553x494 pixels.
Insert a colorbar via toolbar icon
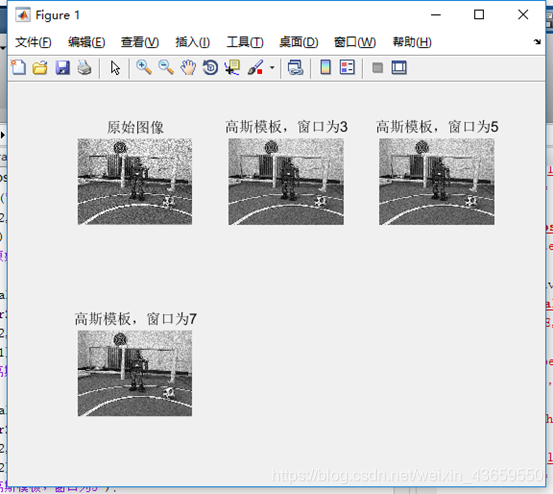tap(326, 67)
